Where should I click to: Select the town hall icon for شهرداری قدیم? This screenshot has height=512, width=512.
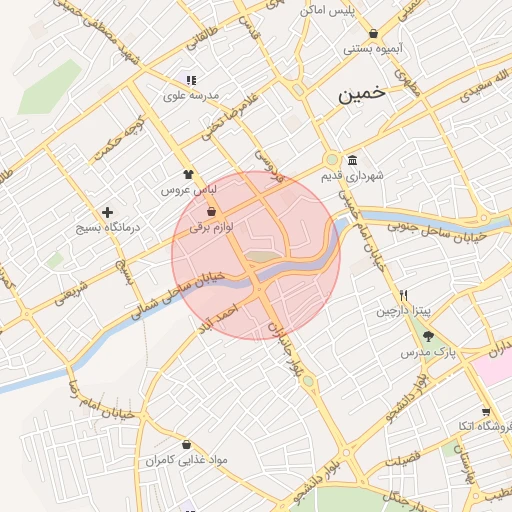(x=352, y=160)
